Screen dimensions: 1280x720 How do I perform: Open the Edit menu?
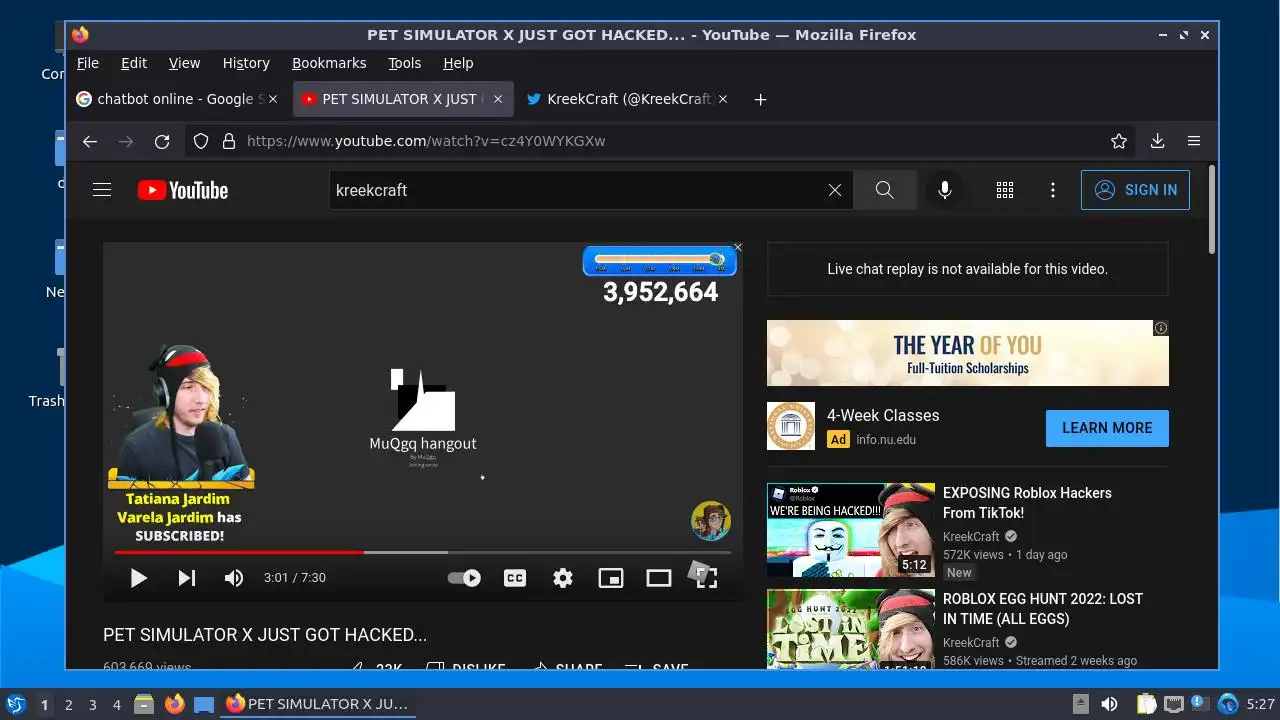coord(134,63)
